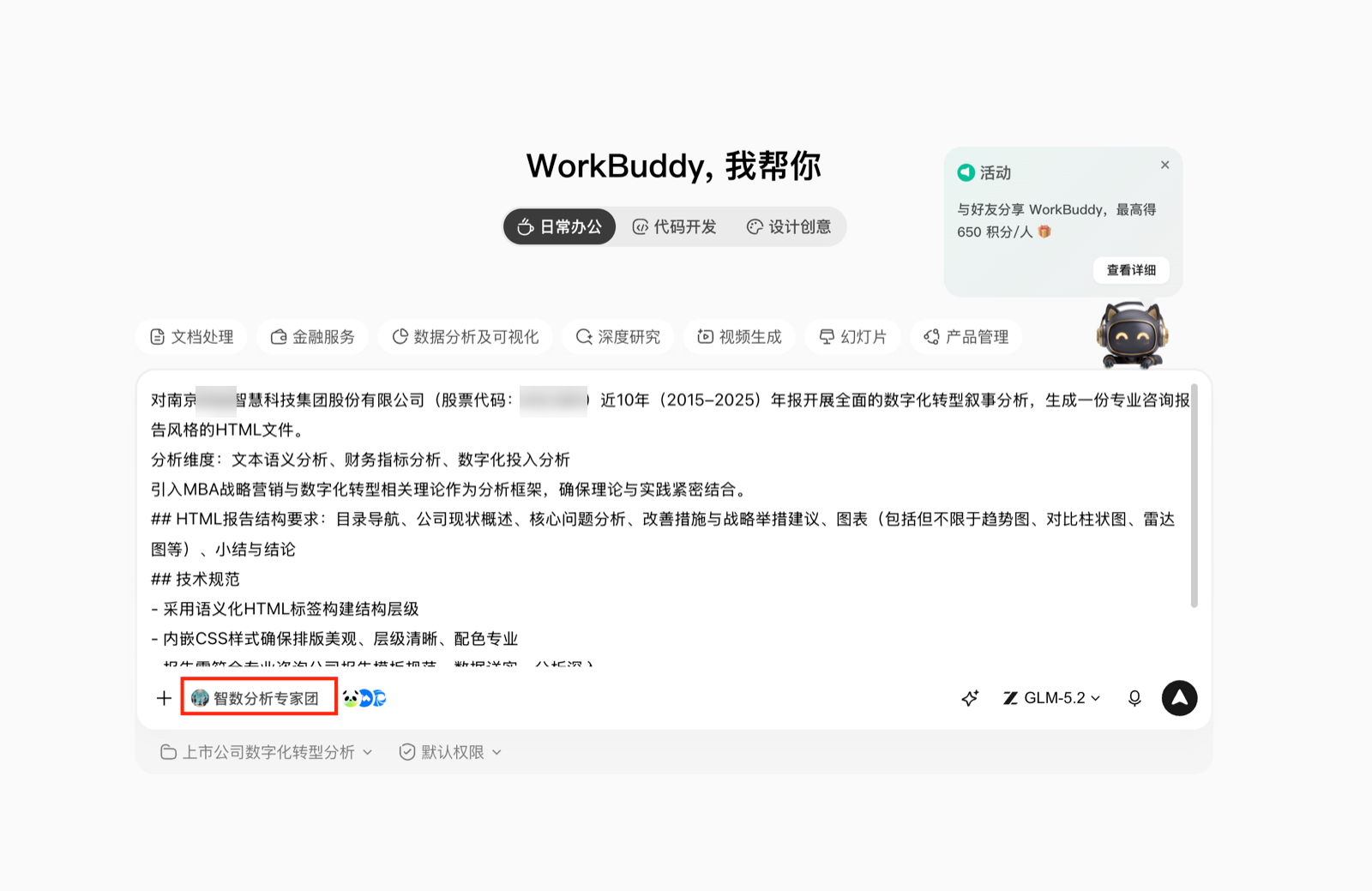Choose the 幻灯片 category chip
Viewport: 1372px width, 891px height.
tap(852, 337)
